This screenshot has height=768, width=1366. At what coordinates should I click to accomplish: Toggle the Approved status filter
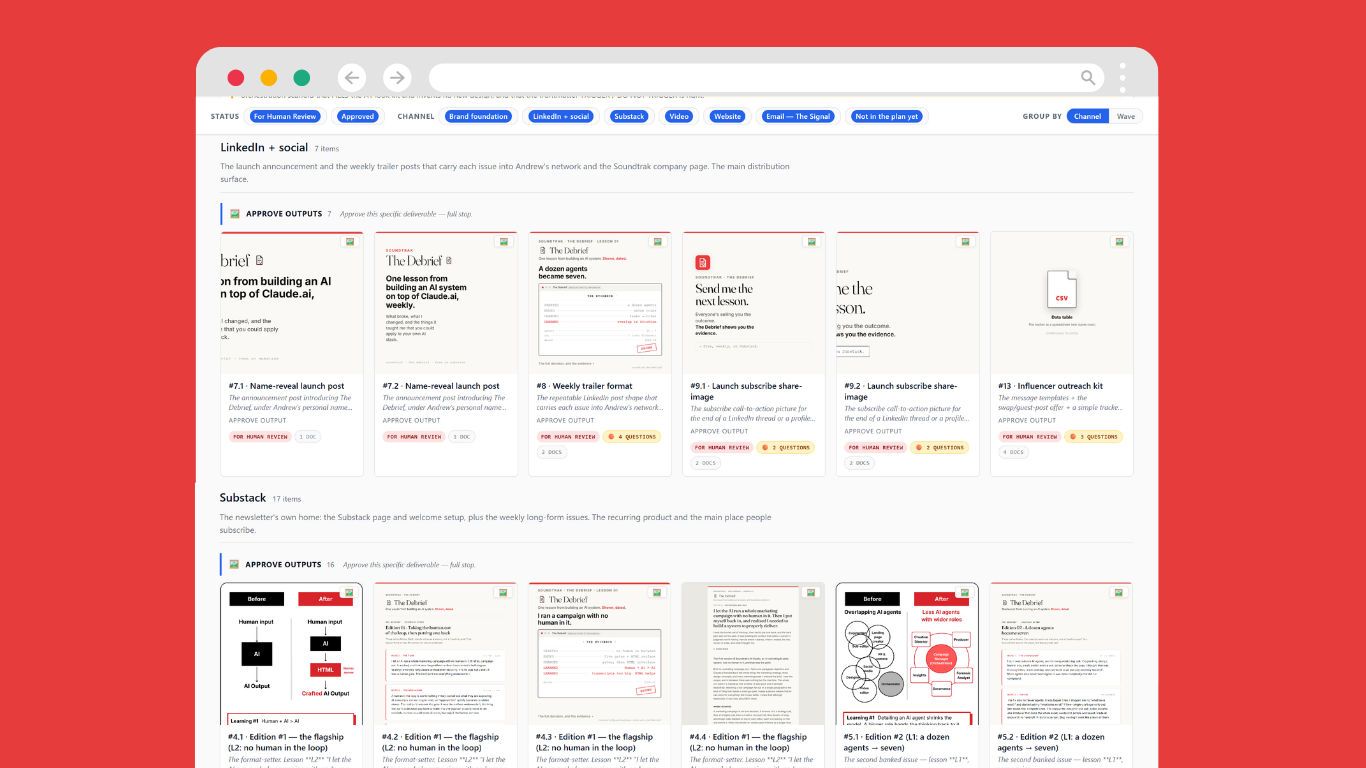tap(358, 116)
